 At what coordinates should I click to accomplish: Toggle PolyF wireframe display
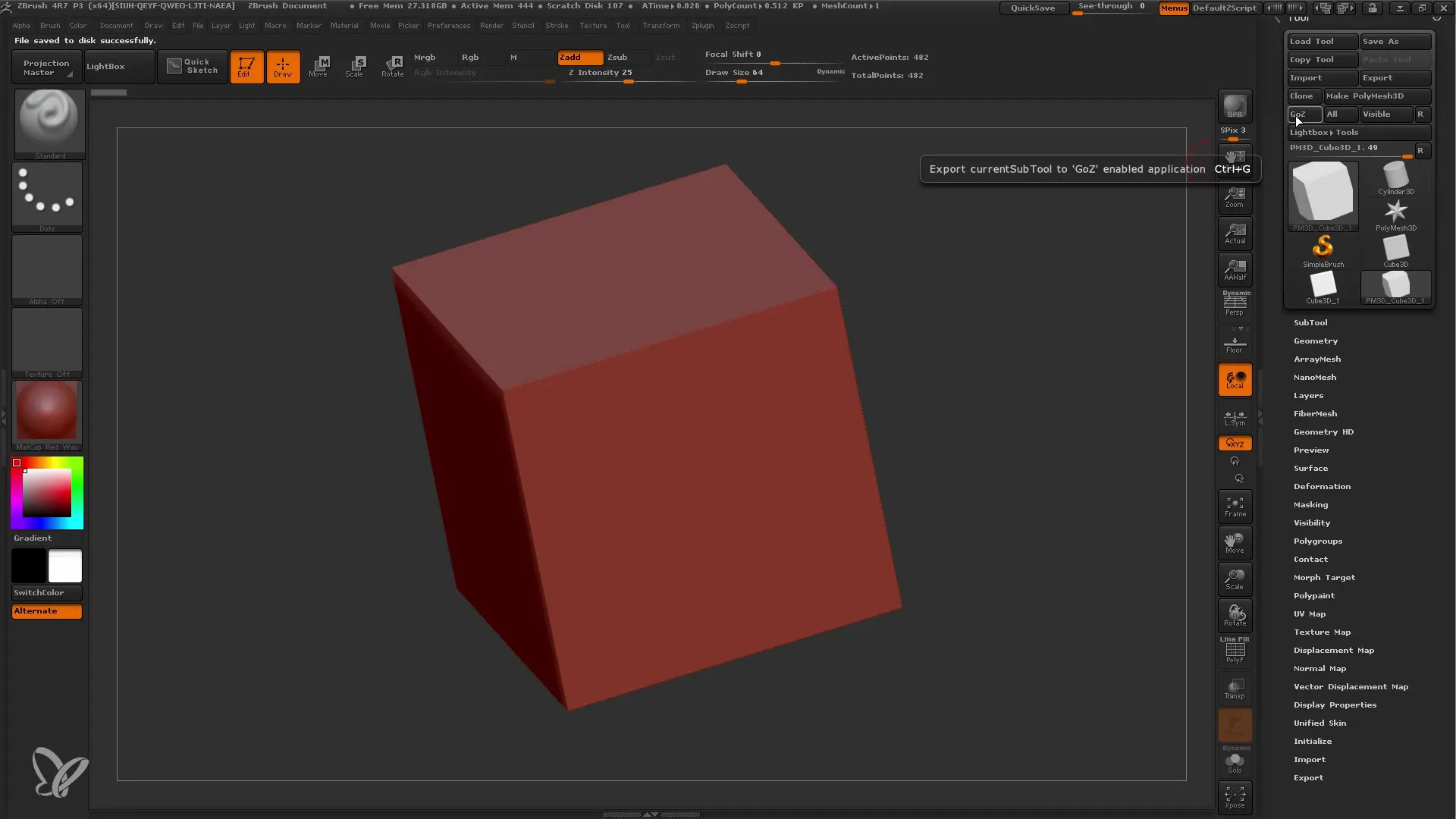coord(1235,651)
